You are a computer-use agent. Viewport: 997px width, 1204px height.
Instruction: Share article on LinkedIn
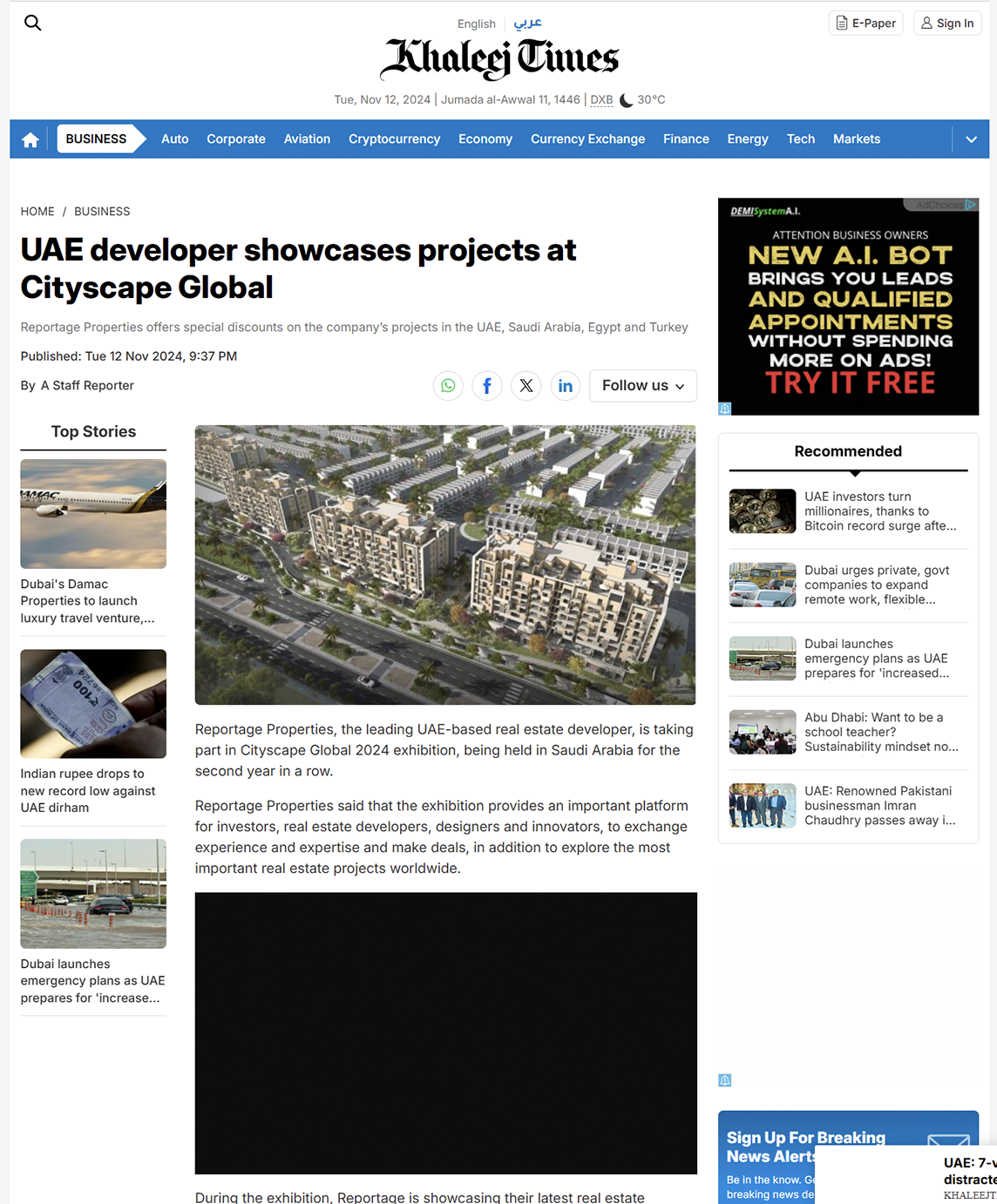pyautogui.click(x=566, y=385)
